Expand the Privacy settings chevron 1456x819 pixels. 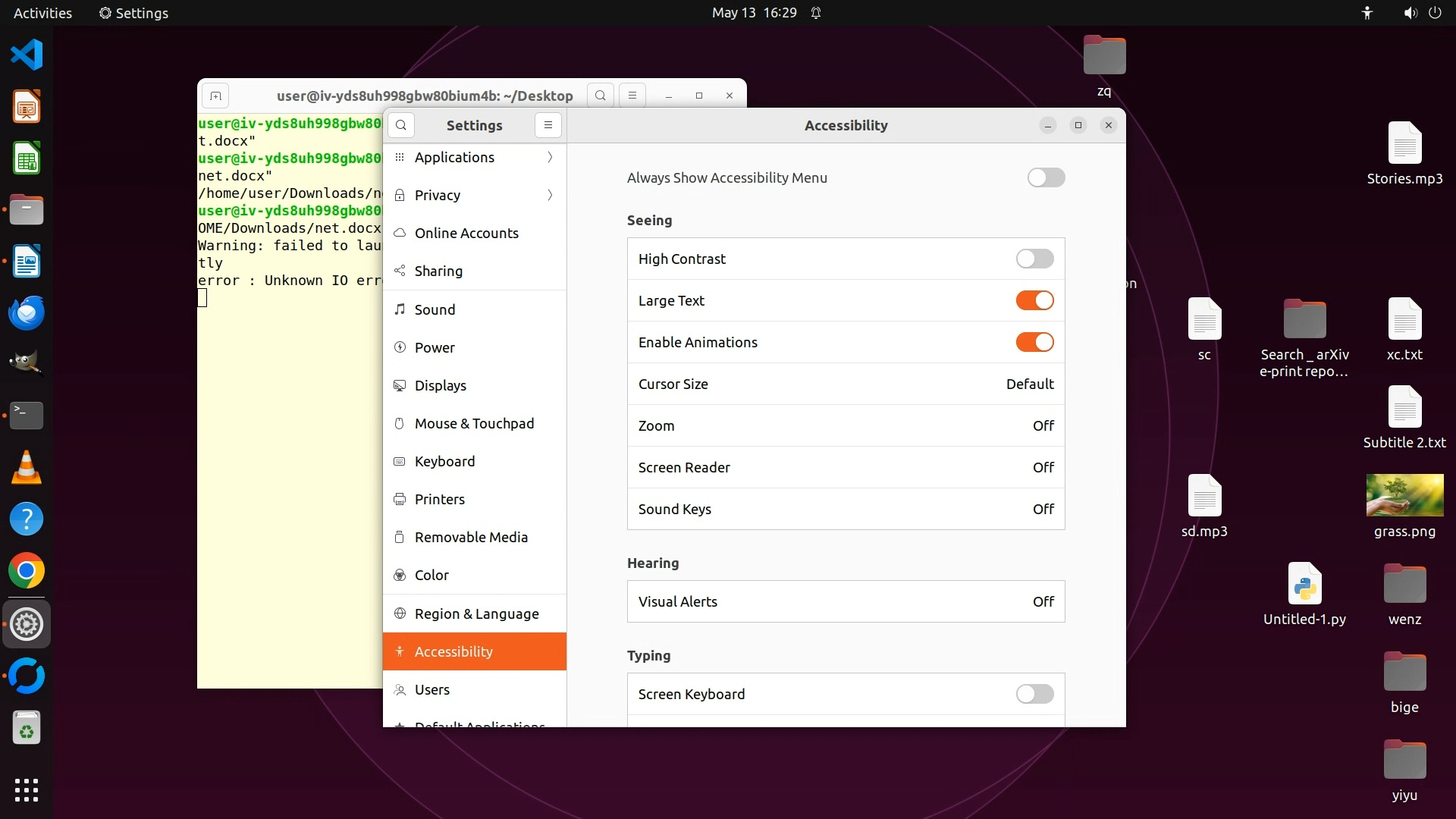[550, 195]
